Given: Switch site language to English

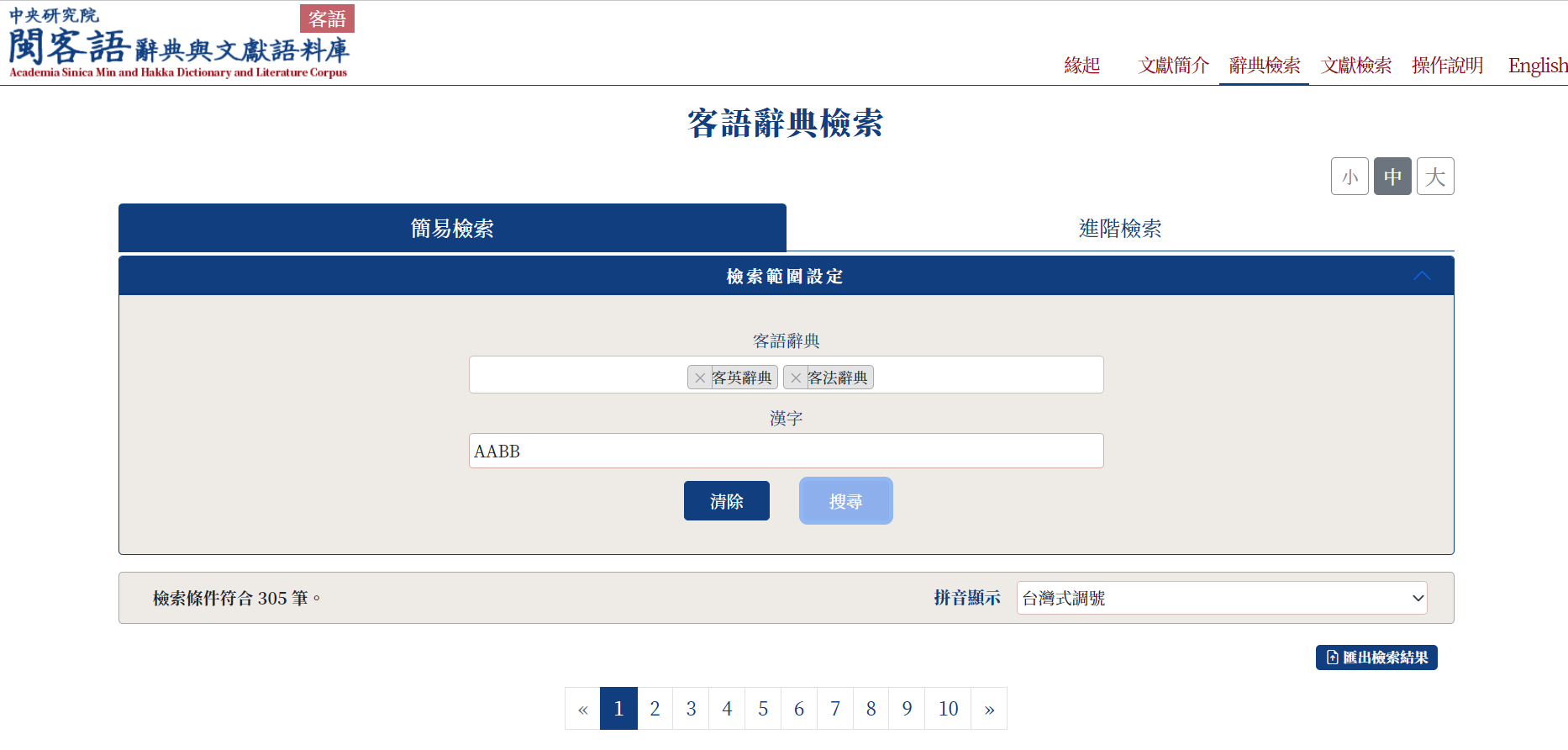Looking at the screenshot, I should coord(1538,66).
